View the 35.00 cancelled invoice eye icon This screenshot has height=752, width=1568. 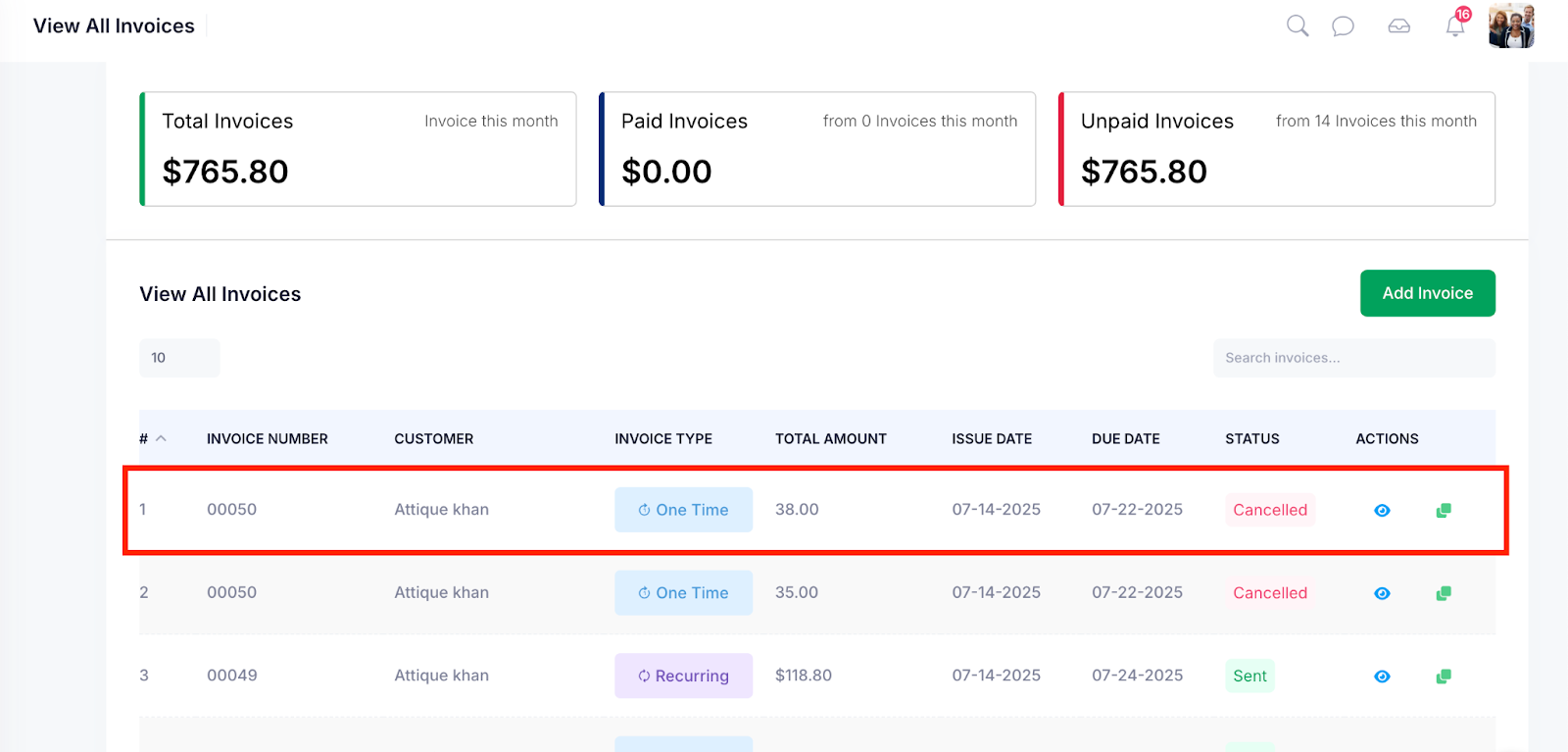pyautogui.click(x=1382, y=593)
